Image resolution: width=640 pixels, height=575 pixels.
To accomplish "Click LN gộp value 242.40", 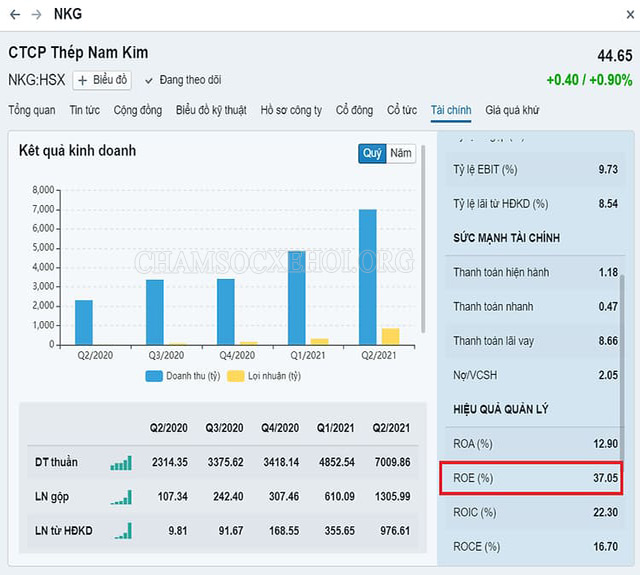I will [x=228, y=497].
